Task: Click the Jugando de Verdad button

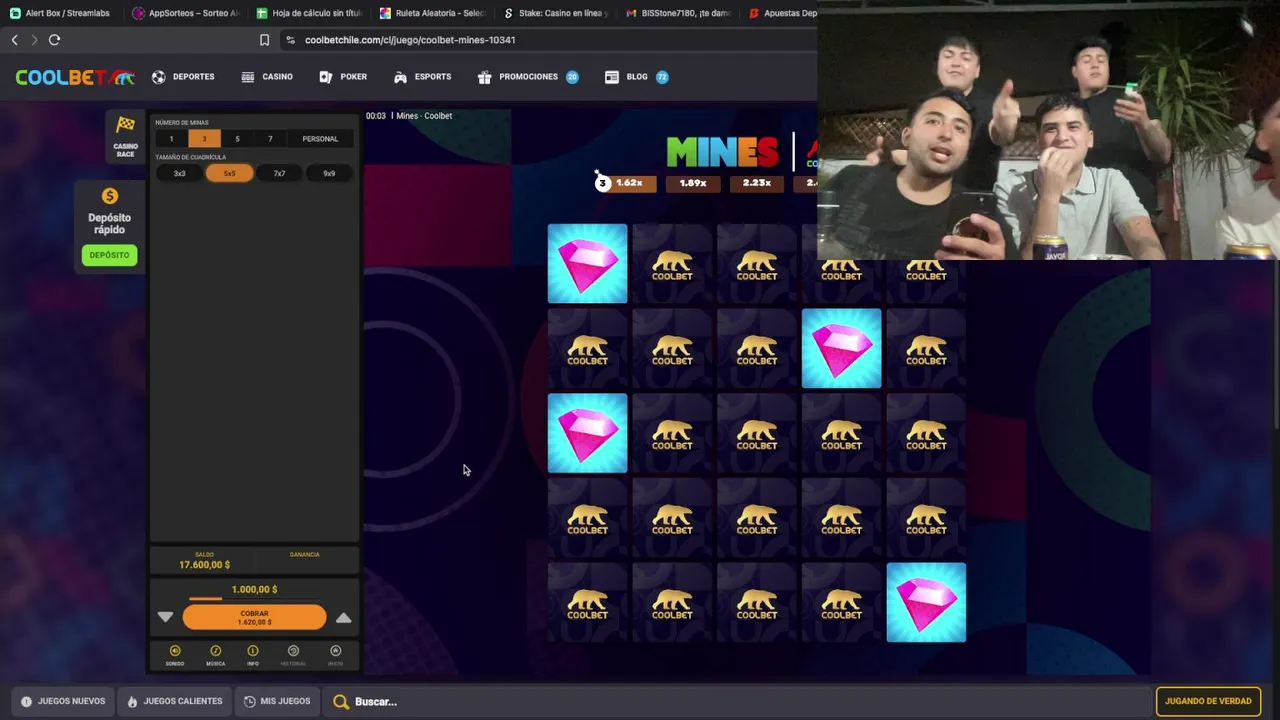Action: click(x=1208, y=701)
